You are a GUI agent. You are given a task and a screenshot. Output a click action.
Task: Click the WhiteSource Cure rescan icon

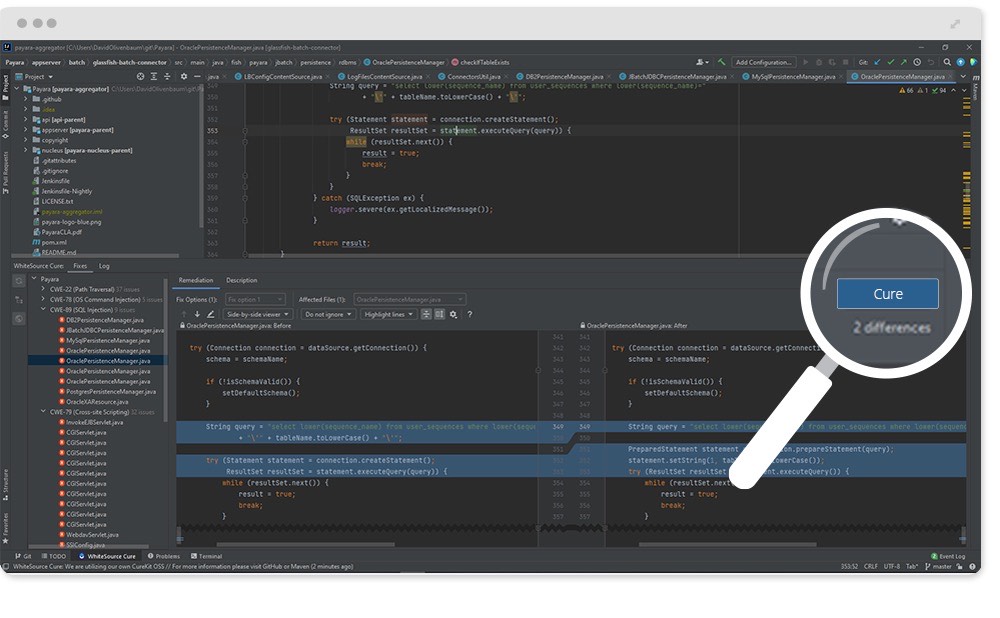pos(19,281)
